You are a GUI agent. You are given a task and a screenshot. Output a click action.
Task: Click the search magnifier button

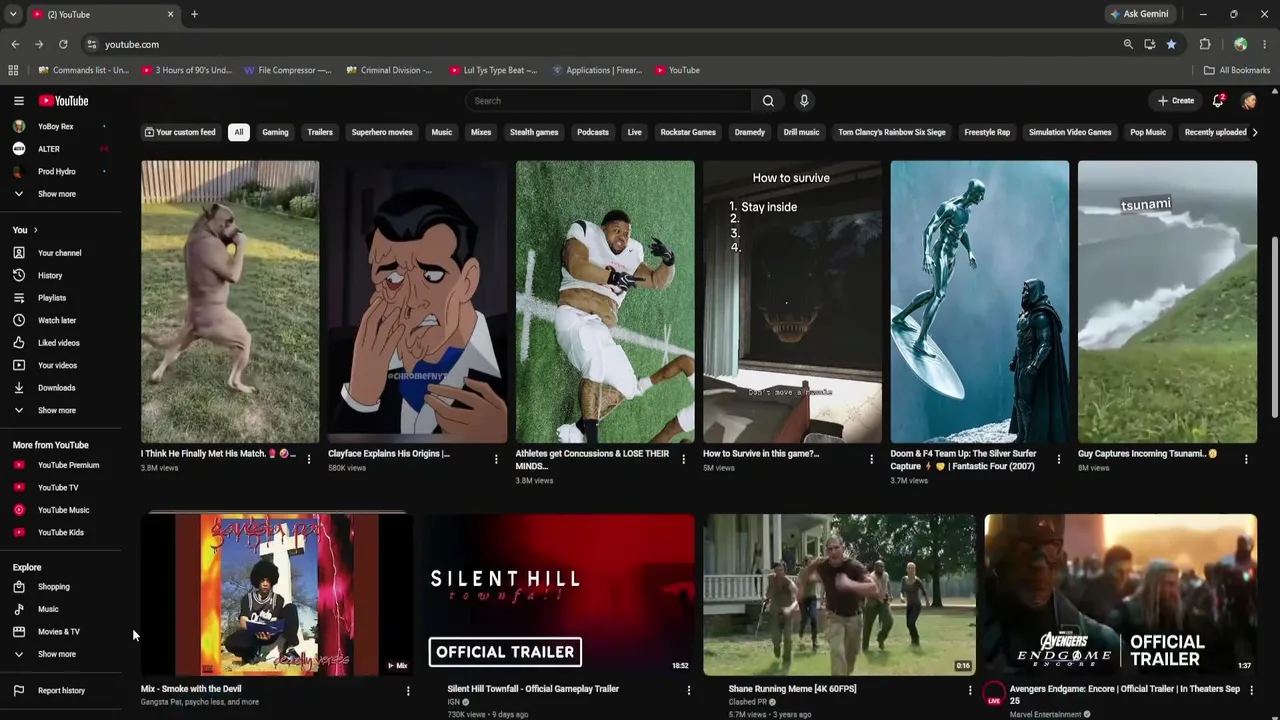click(768, 101)
